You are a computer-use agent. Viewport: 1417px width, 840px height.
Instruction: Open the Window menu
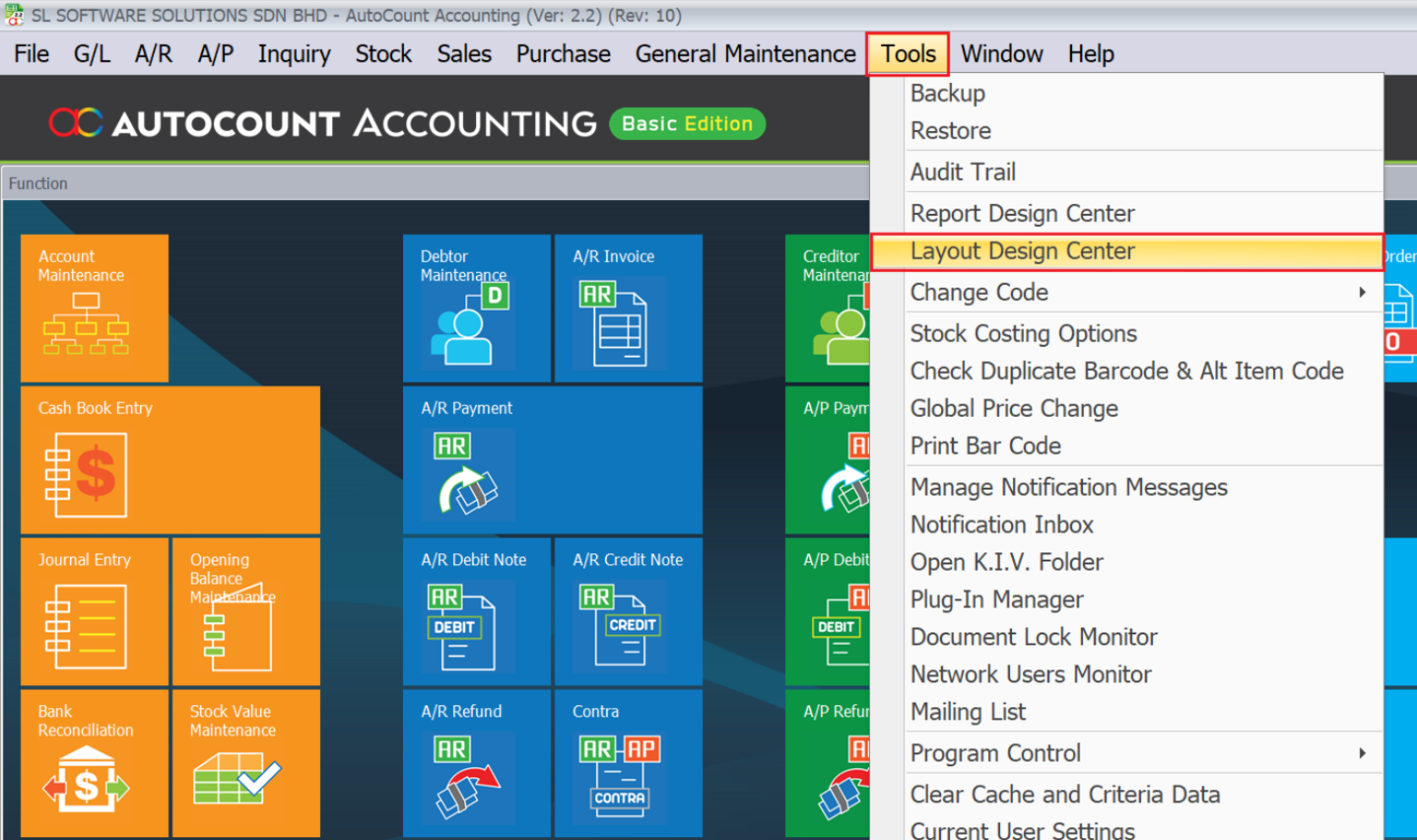tap(1002, 53)
